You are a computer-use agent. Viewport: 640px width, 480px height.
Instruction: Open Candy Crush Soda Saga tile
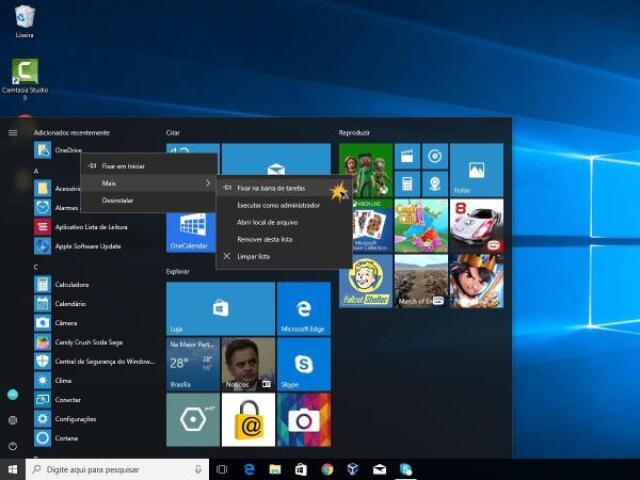(x=421, y=225)
